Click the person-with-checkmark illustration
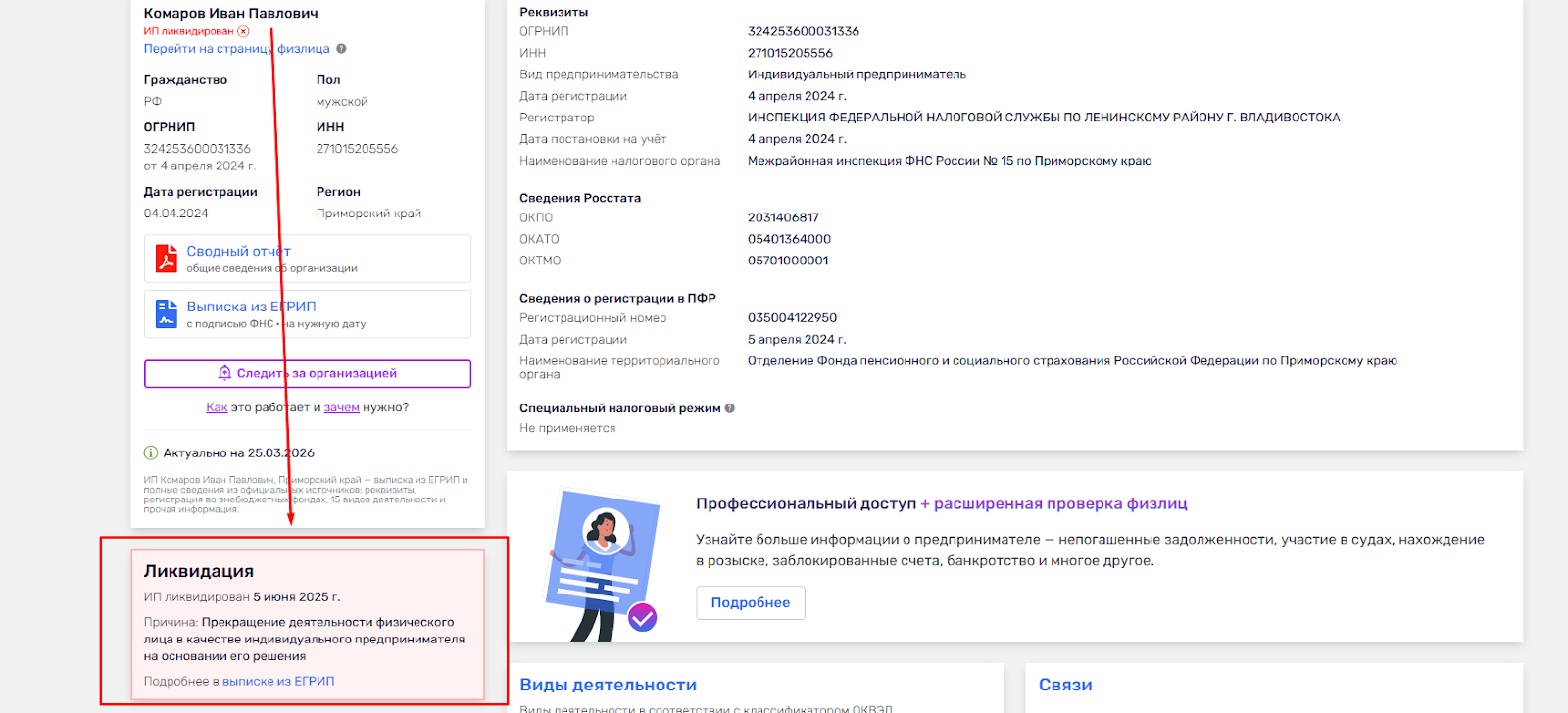This screenshot has height=713, width=1568. (x=601, y=563)
